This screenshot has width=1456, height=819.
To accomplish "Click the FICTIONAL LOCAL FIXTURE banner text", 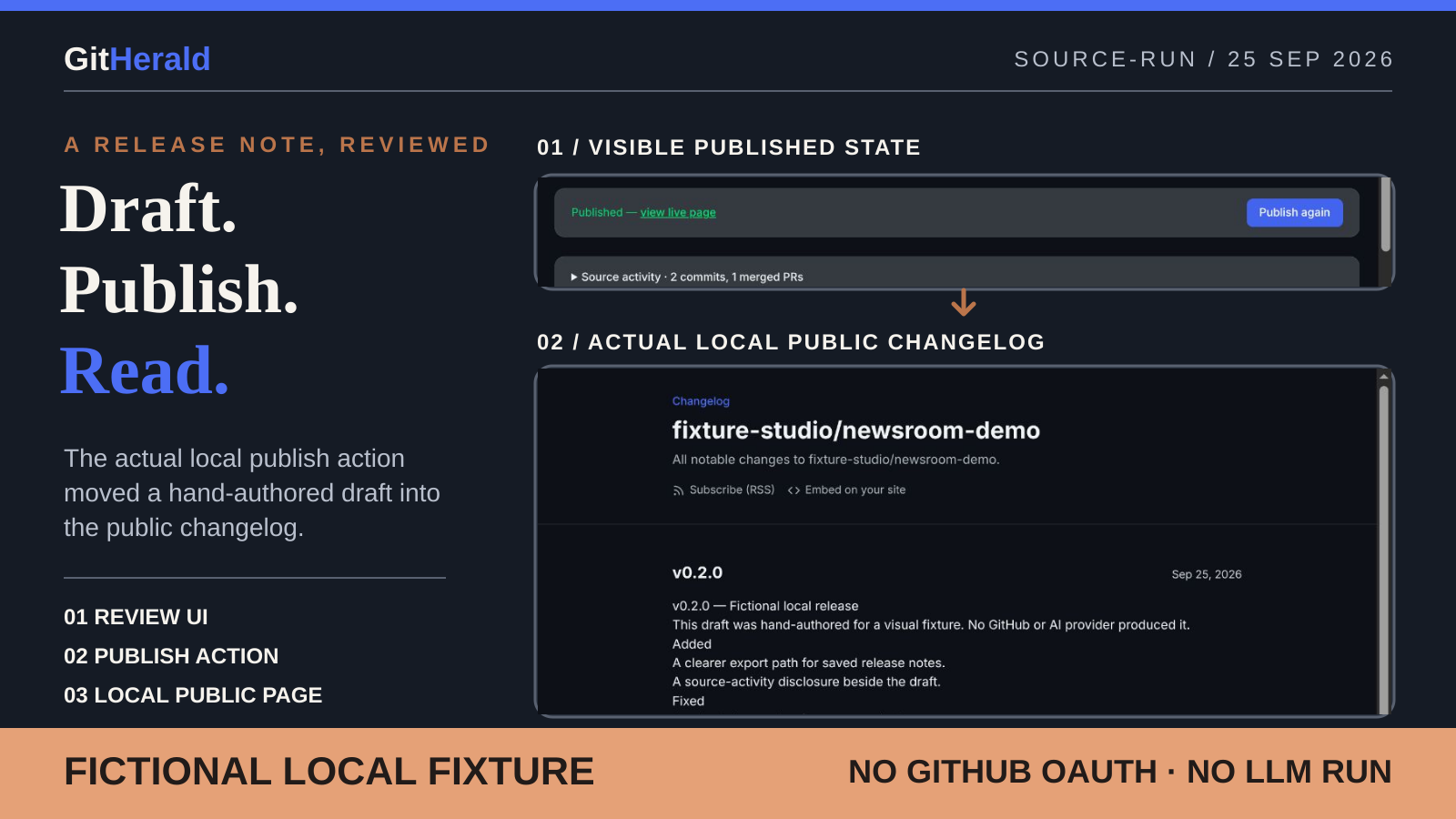I will [329, 772].
